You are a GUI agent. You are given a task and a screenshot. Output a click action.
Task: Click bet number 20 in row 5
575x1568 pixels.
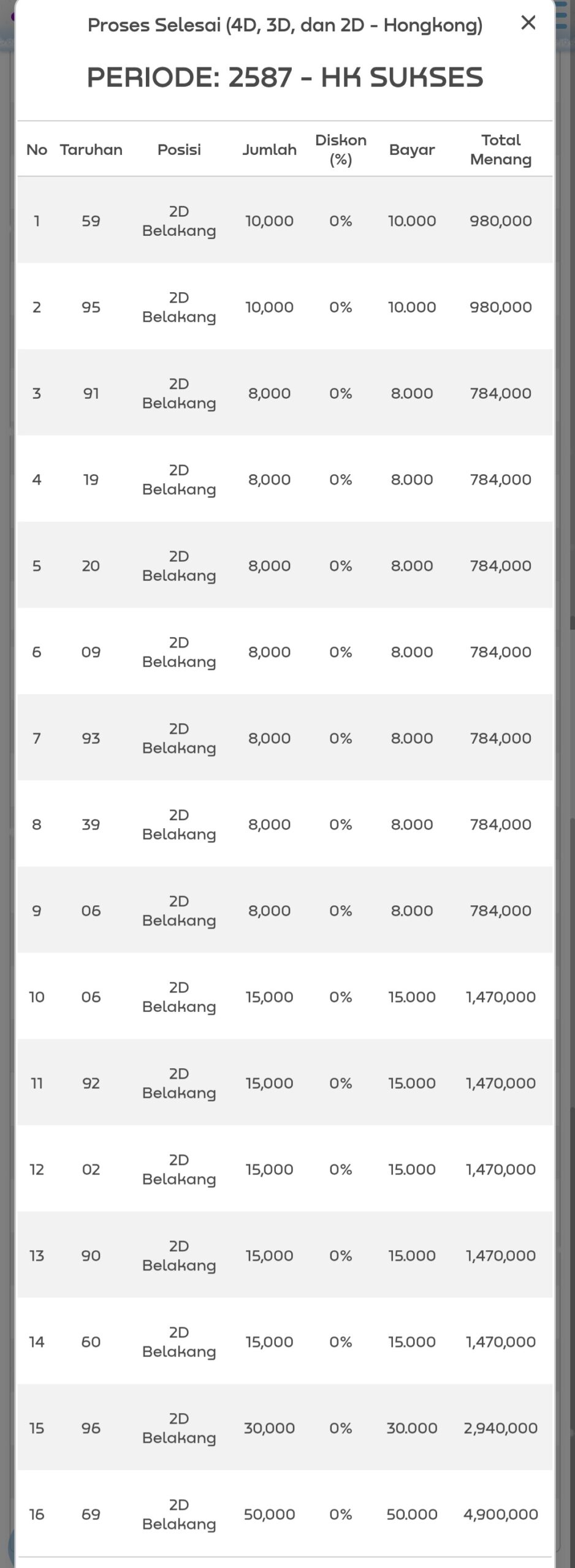pyautogui.click(x=91, y=565)
